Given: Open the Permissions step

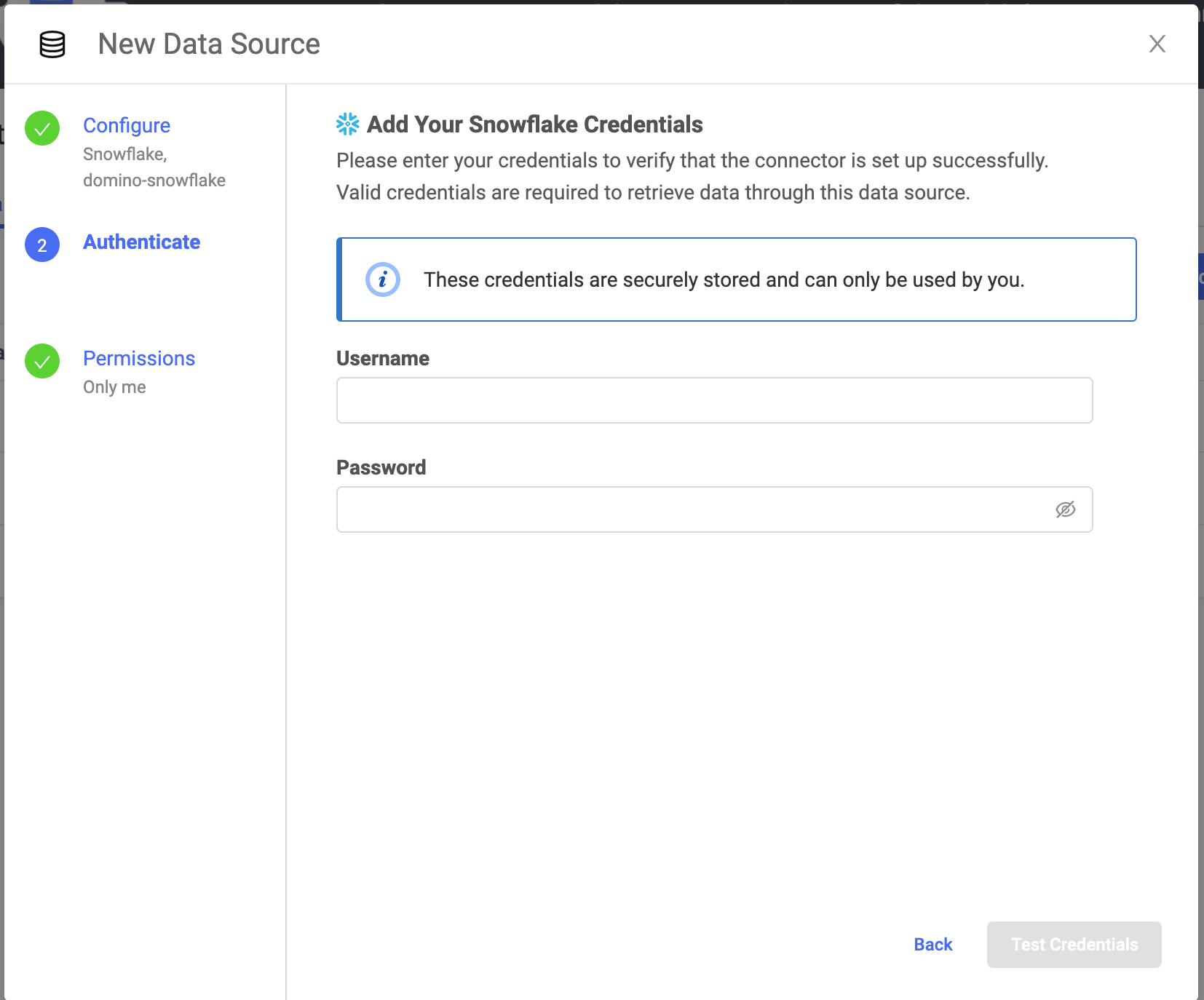Looking at the screenshot, I should coord(139,358).
